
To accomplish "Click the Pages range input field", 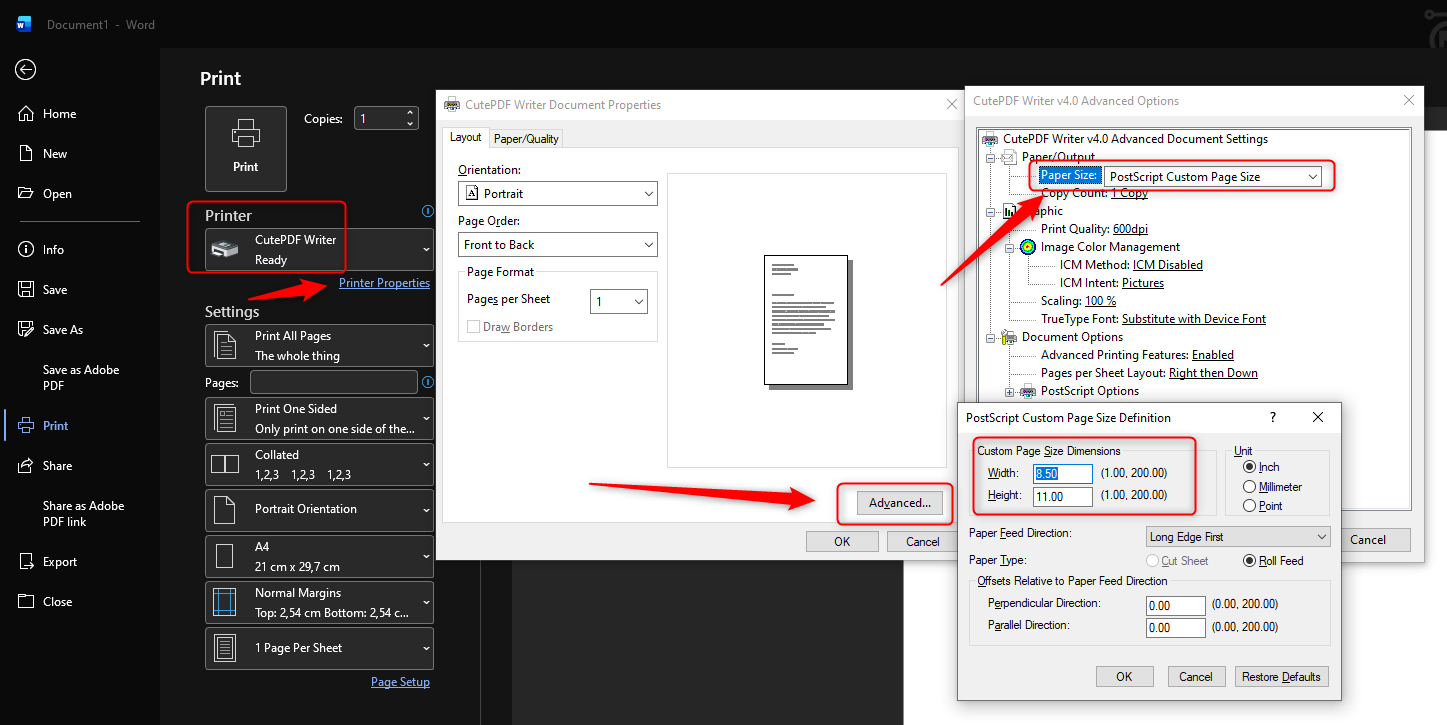I will click(334, 382).
